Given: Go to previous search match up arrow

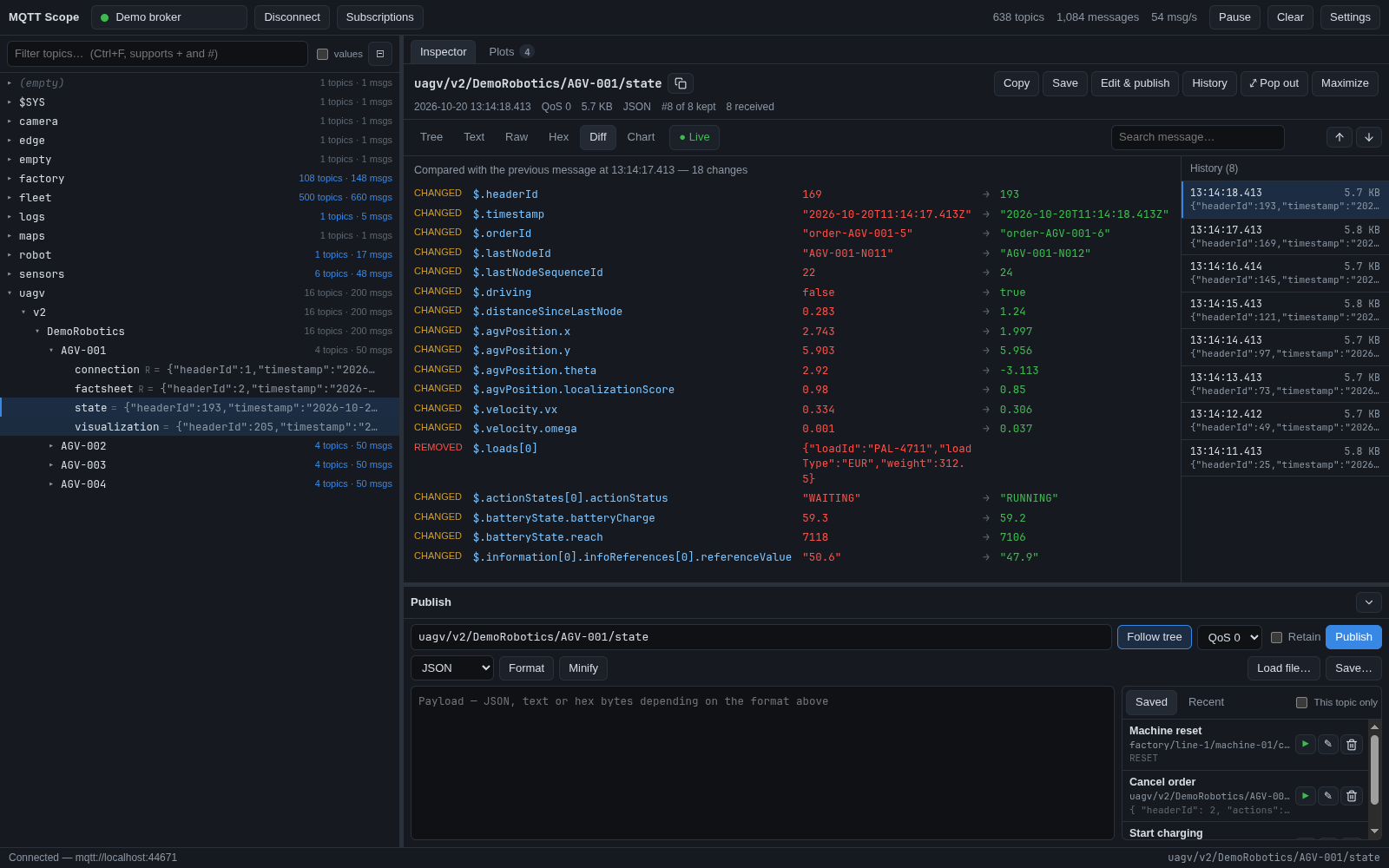Looking at the screenshot, I should [x=1340, y=137].
